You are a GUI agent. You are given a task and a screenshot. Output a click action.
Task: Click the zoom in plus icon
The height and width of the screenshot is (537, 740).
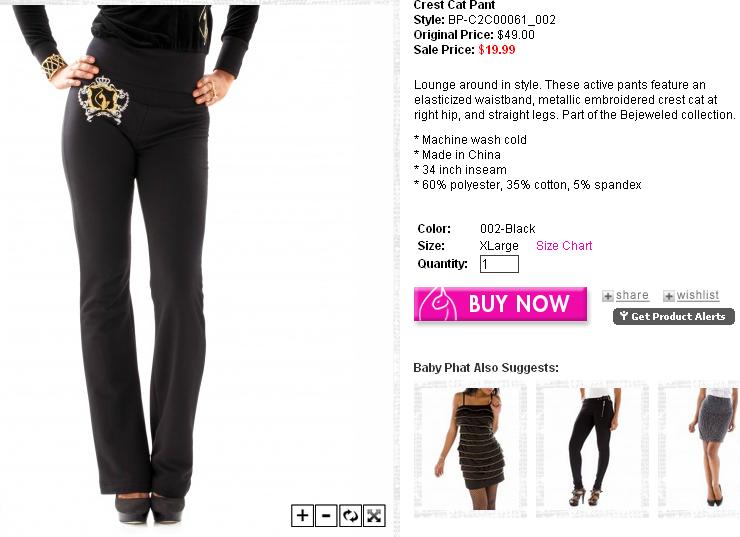click(x=303, y=515)
